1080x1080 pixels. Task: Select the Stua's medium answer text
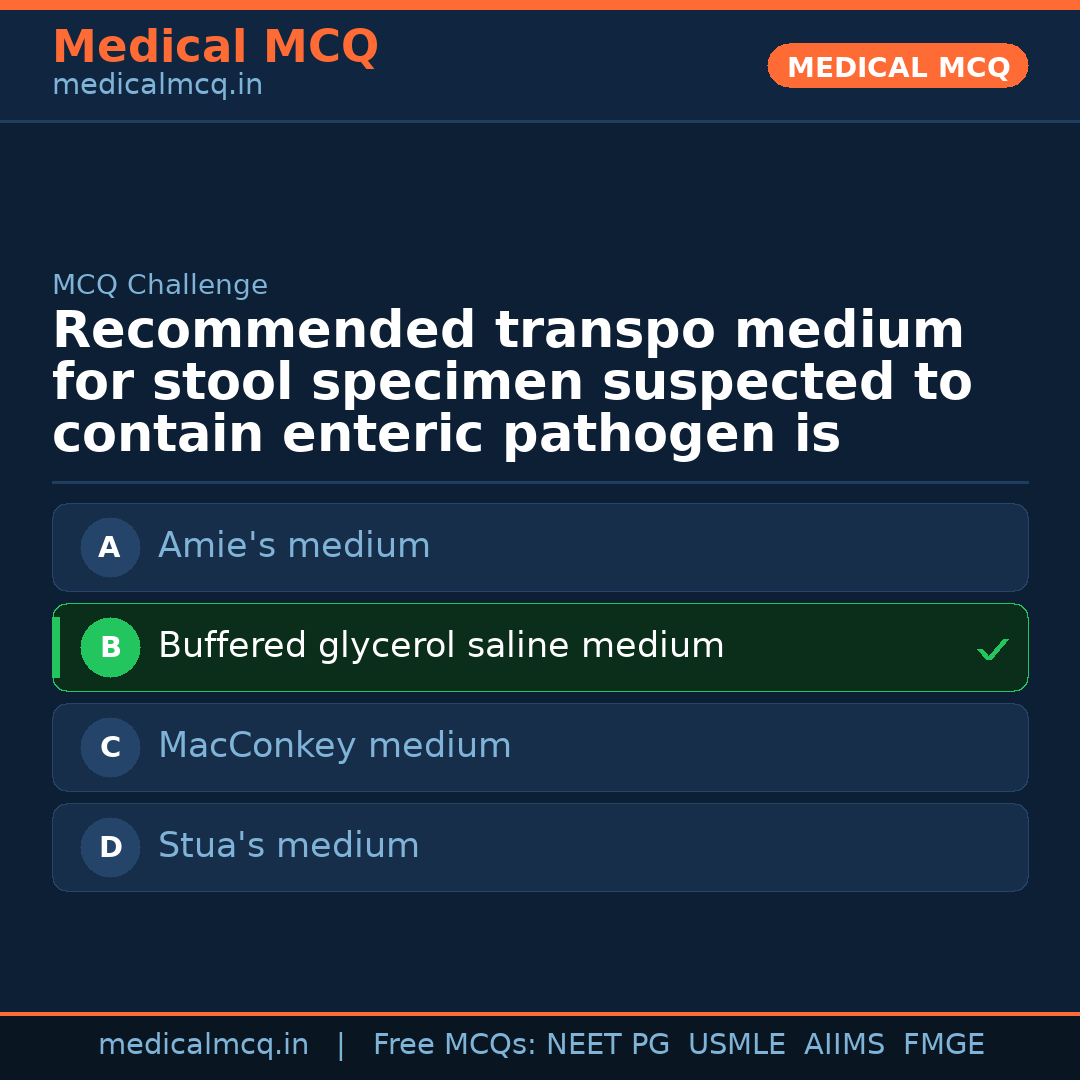coord(288,846)
